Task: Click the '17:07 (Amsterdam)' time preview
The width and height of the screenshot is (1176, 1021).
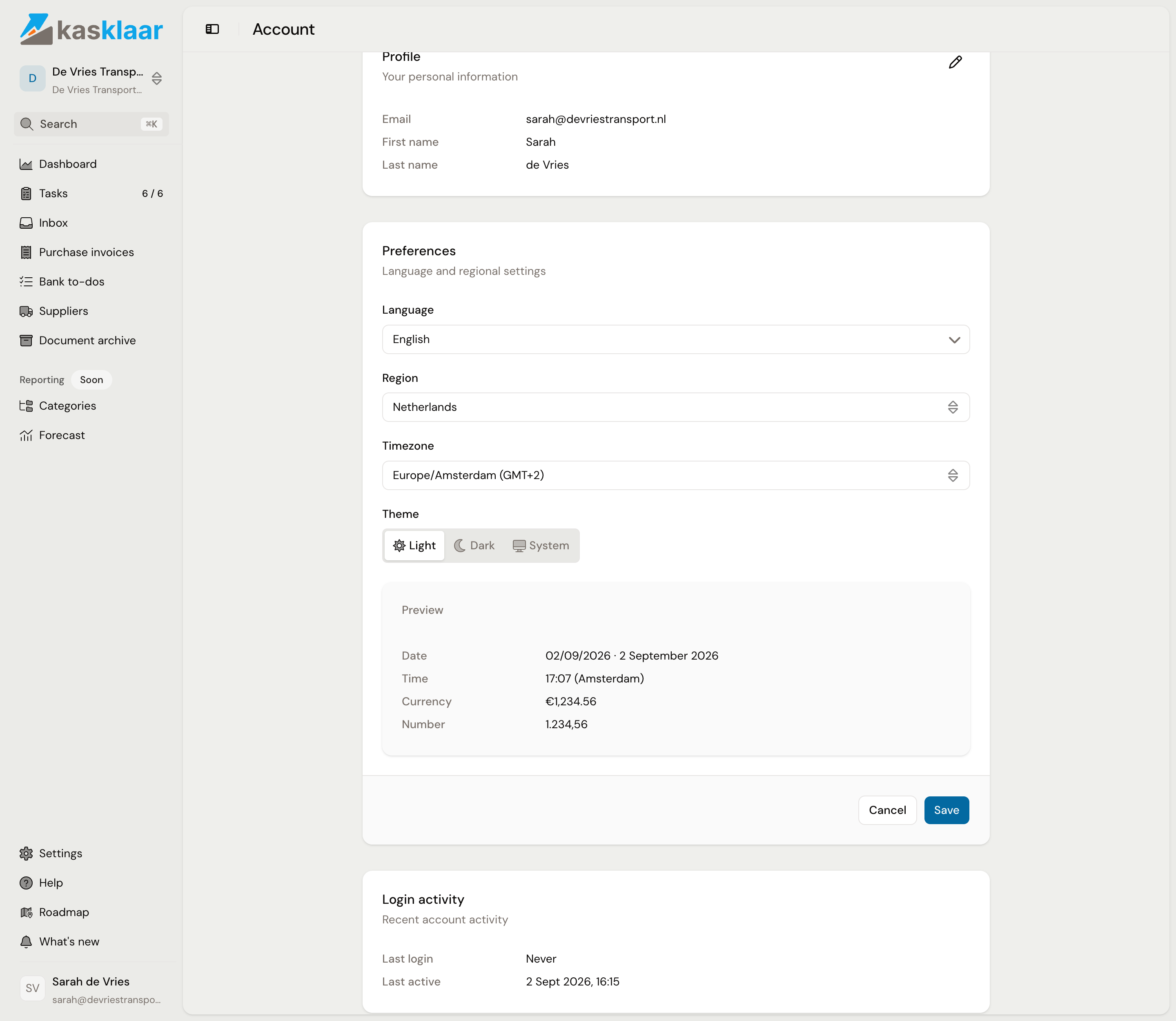Action: tap(594, 679)
